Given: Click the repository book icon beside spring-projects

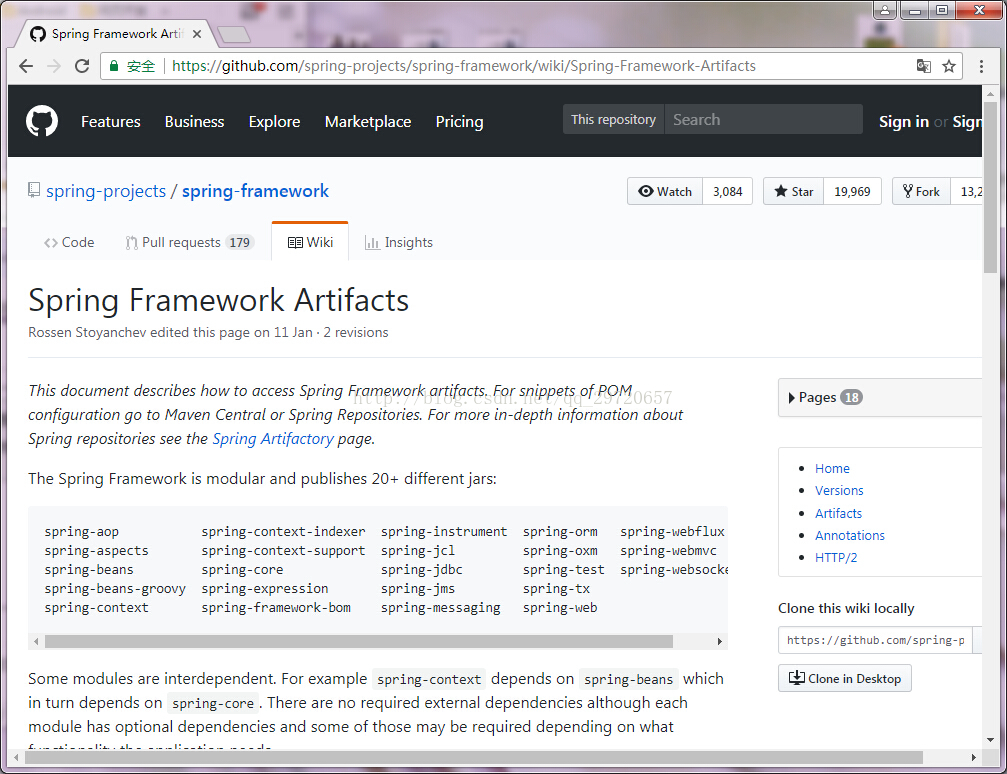Looking at the screenshot, I should 33,190.
